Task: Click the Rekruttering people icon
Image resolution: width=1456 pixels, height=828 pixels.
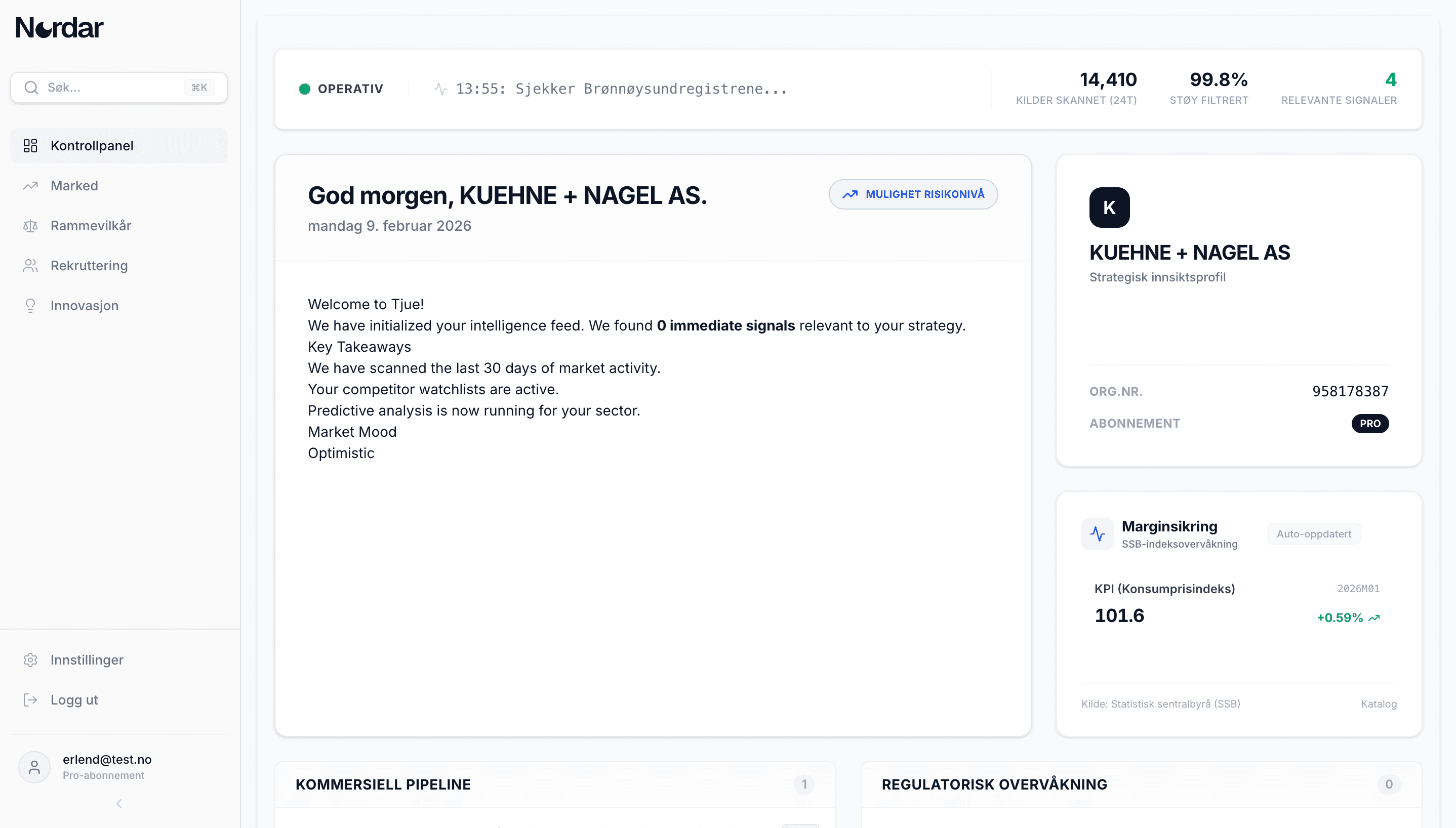Action: (31, 266)
